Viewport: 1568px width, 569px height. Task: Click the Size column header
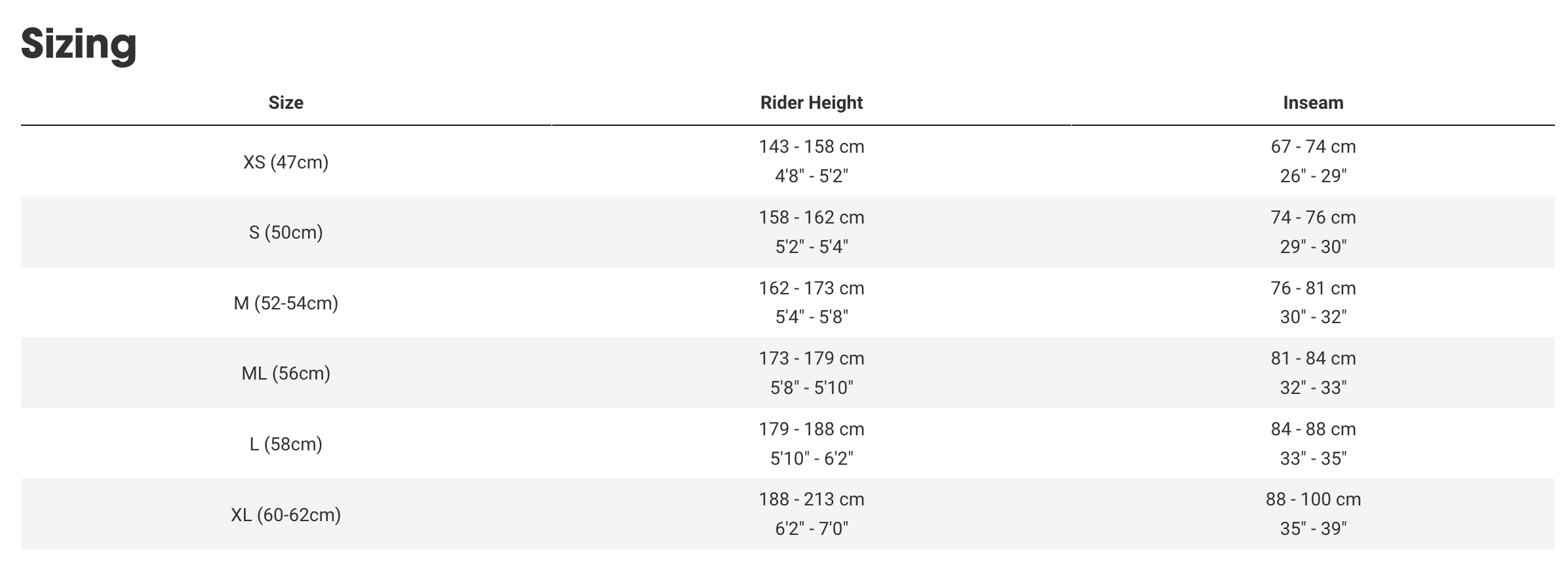286,103
